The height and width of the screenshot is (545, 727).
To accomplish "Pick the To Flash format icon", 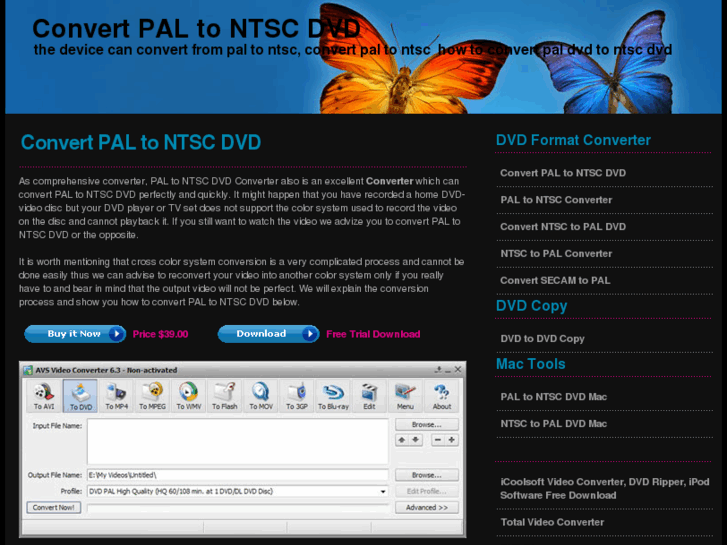I will tap(225, 396).
